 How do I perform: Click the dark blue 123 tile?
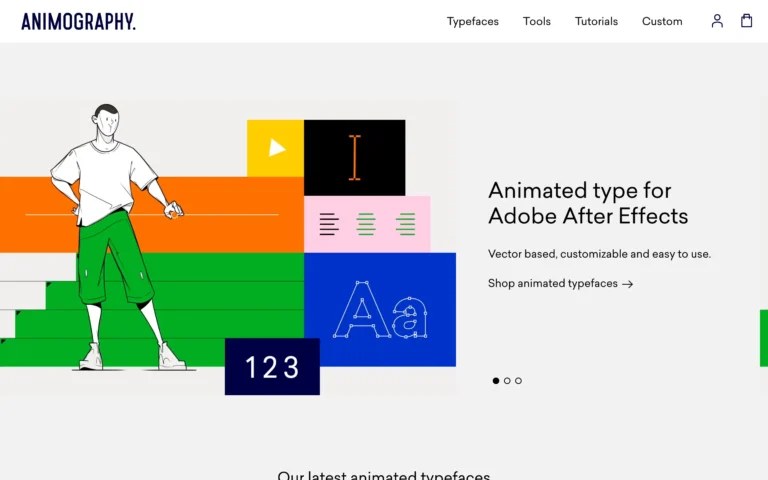tap(272, 366)
